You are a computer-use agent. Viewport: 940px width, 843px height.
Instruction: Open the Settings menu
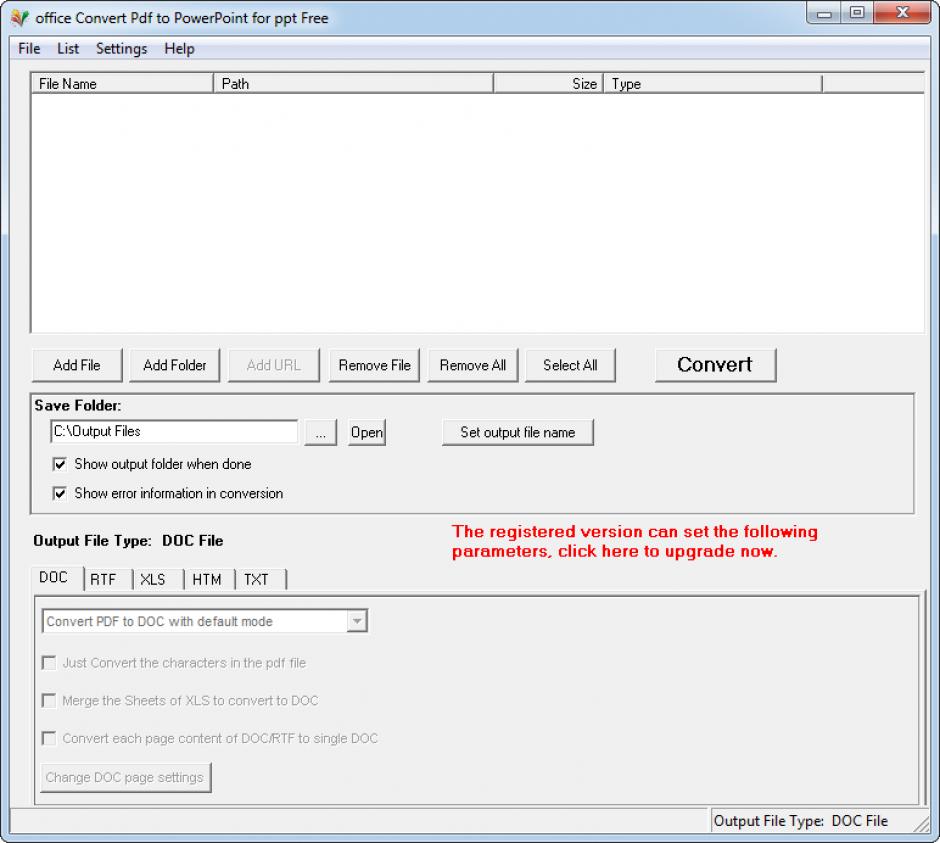[x=121, y=49]
